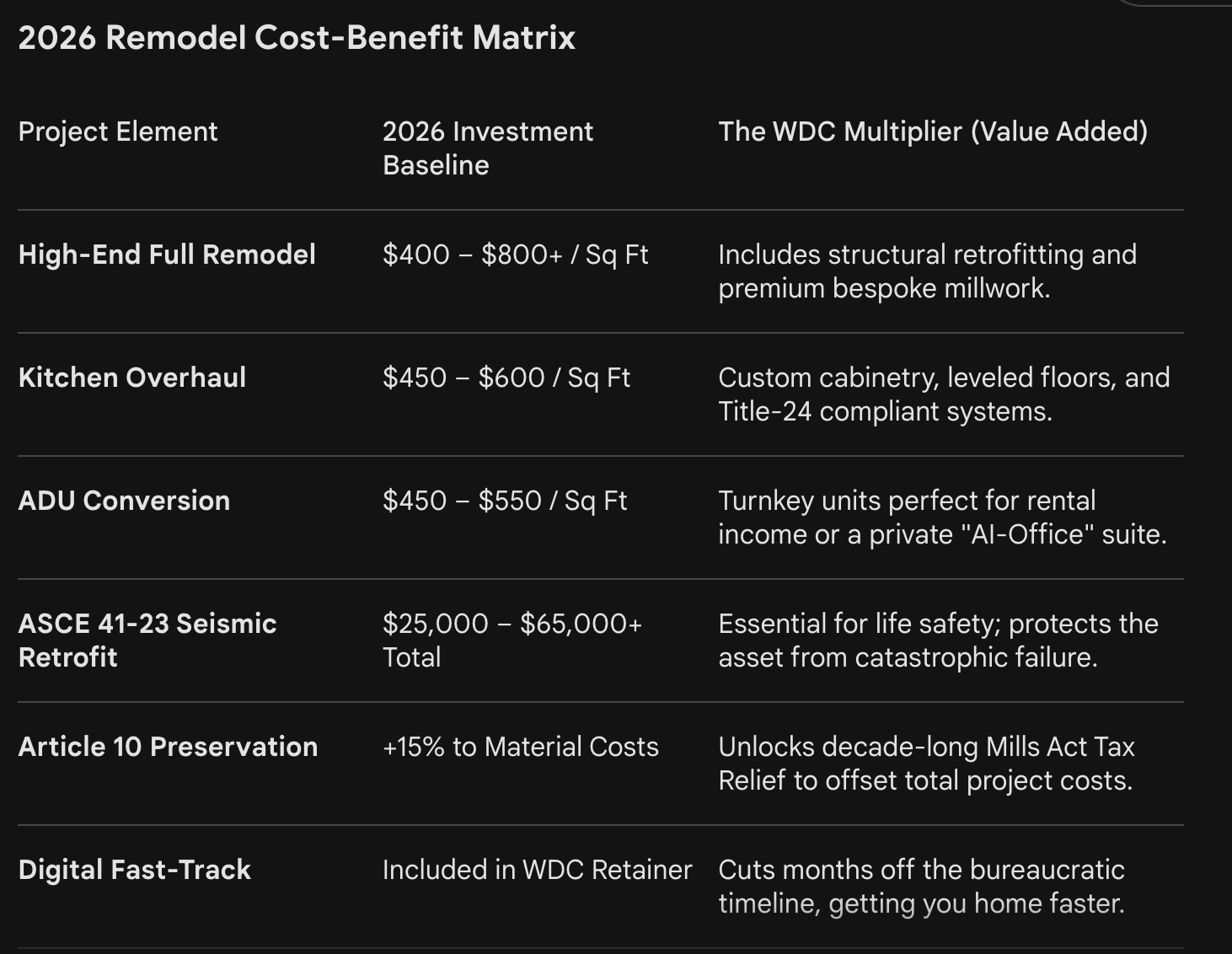Click the "Included in WDC Retainer" cell
The image size is (1232, 954).
pos(537,870)
